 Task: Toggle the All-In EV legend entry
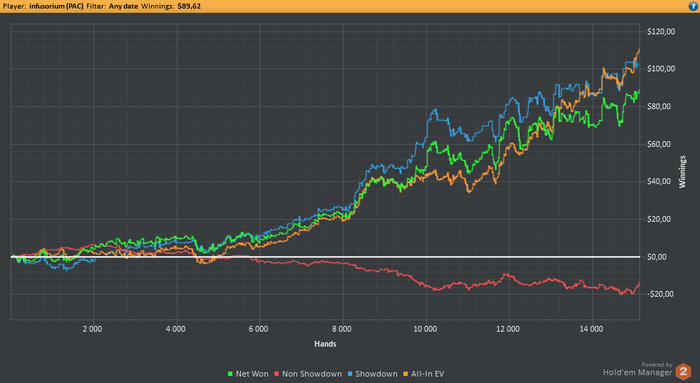[x=424, y=374]
